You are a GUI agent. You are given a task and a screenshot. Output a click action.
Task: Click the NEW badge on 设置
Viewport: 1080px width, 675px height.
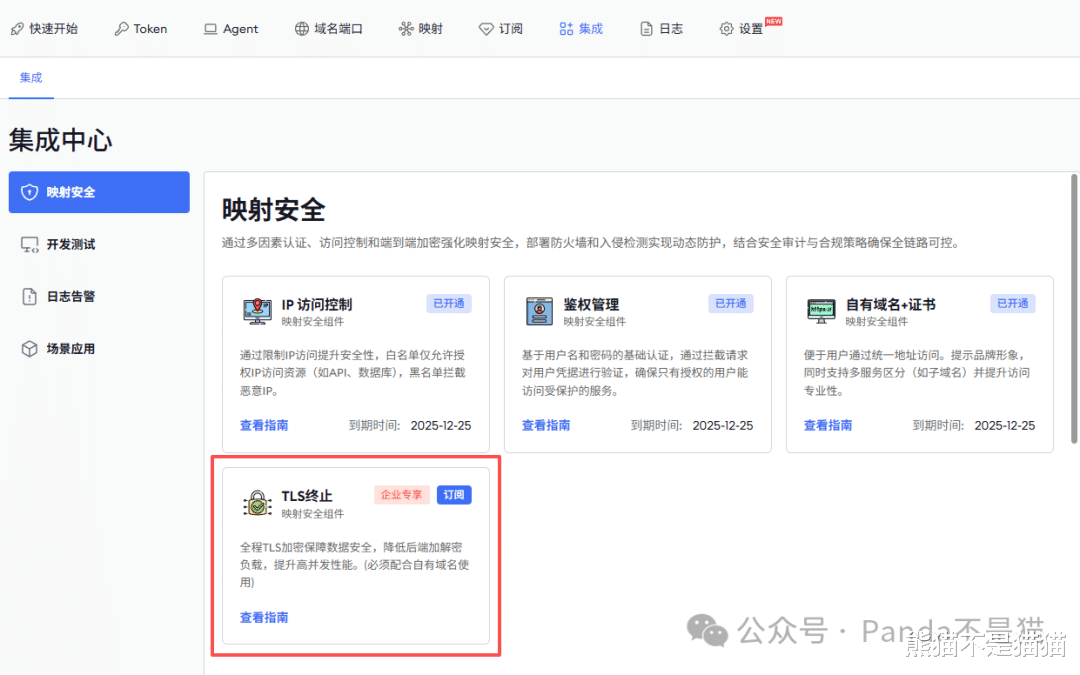tap(773, 21)
